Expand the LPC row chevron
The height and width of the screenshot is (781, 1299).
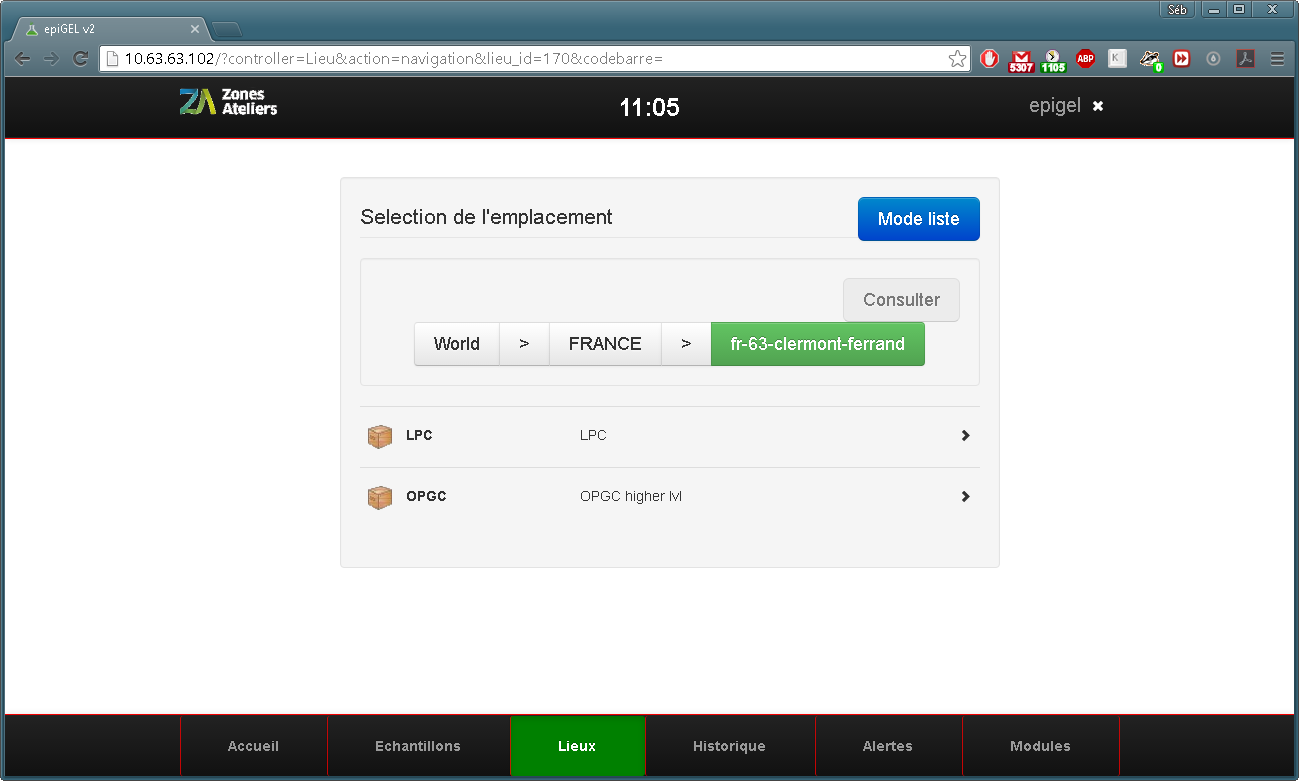[x=965, y=436]
